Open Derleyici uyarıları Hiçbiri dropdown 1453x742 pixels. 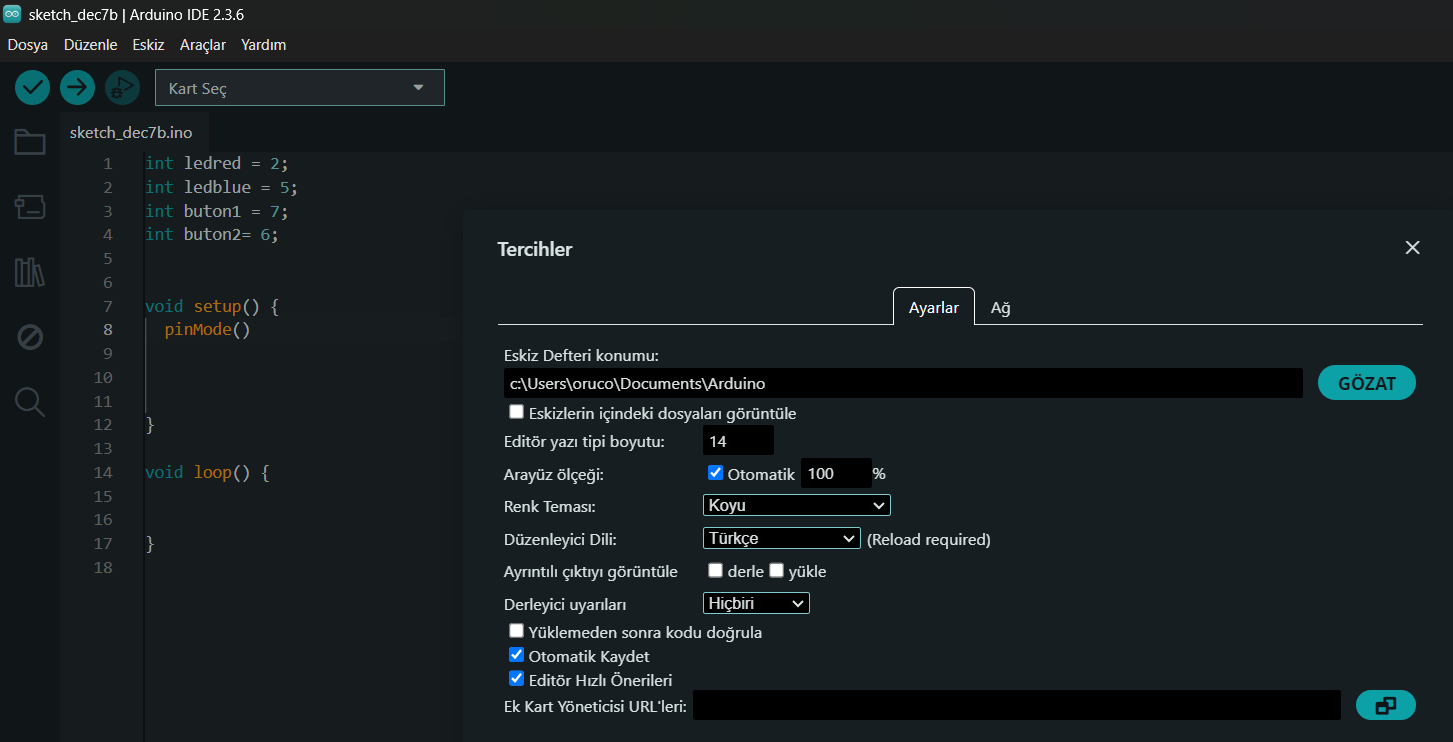(756, 603)
